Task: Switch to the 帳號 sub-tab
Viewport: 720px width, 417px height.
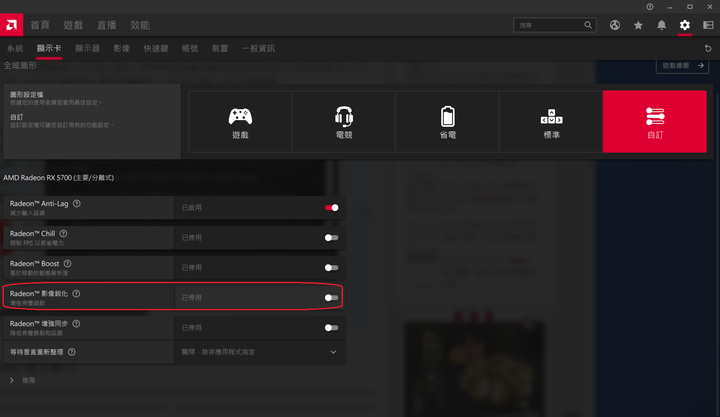Action: pos(190,48)
